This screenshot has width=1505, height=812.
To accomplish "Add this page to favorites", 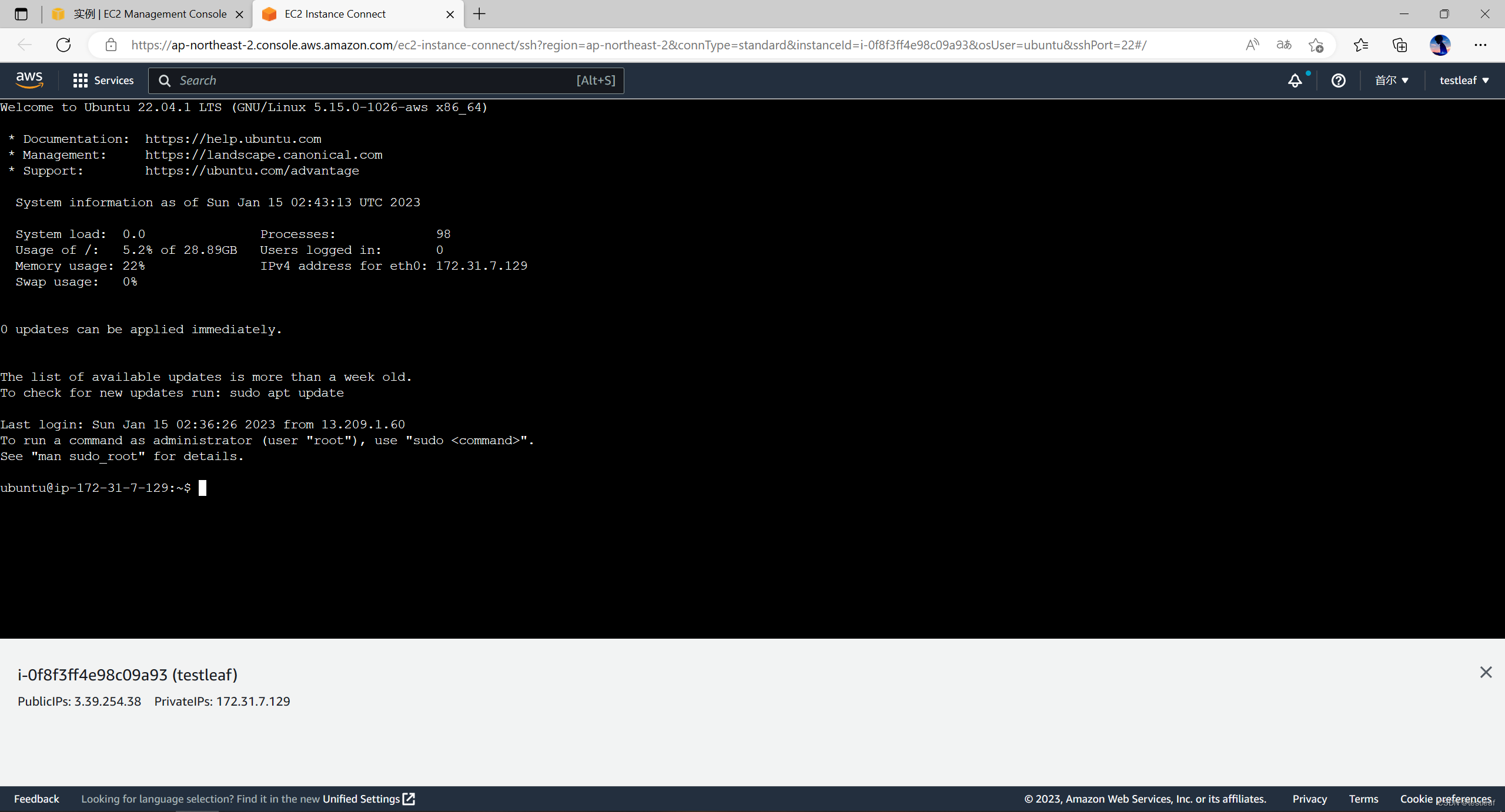I will pos(1316,45).
